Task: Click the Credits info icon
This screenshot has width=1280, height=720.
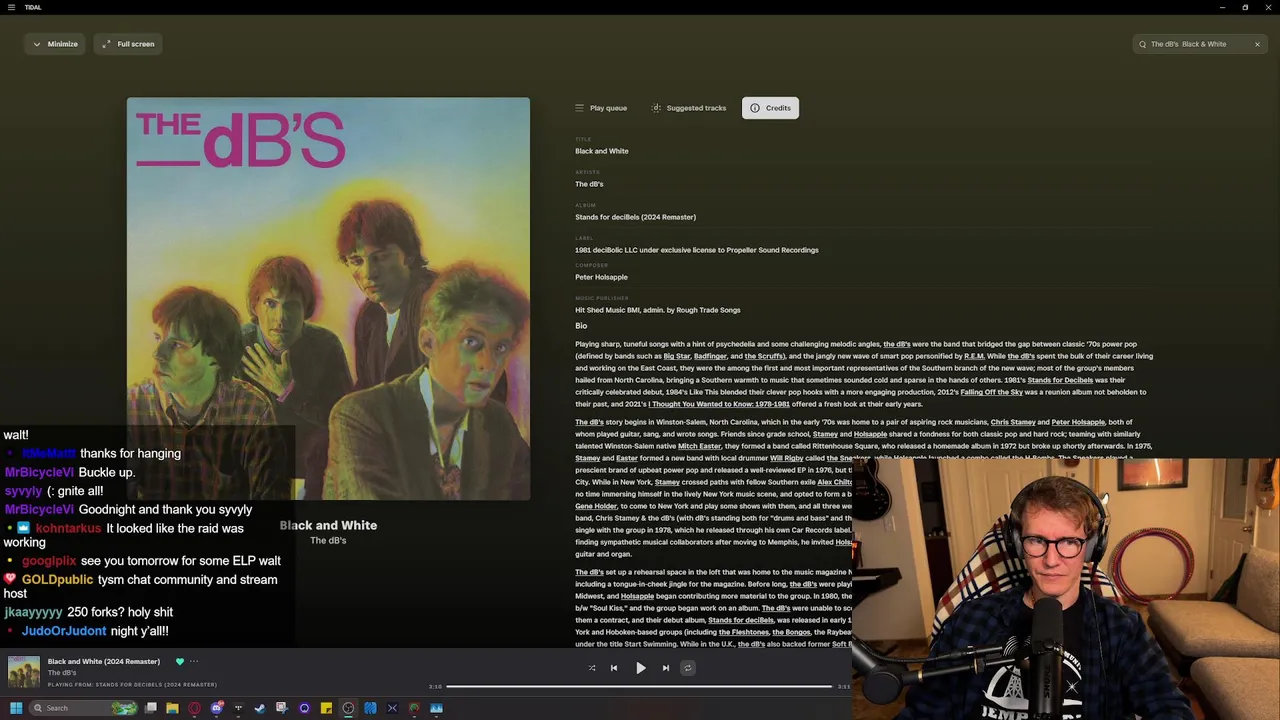Action: (x=755, y=108)
